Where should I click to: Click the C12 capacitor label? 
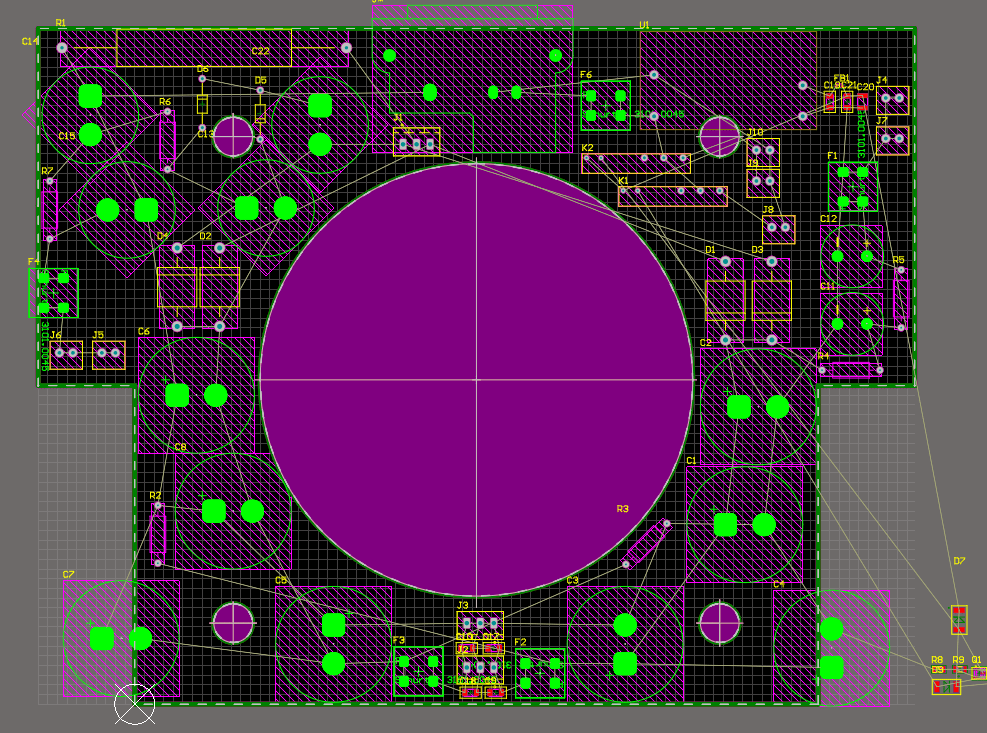pos(828,219)
